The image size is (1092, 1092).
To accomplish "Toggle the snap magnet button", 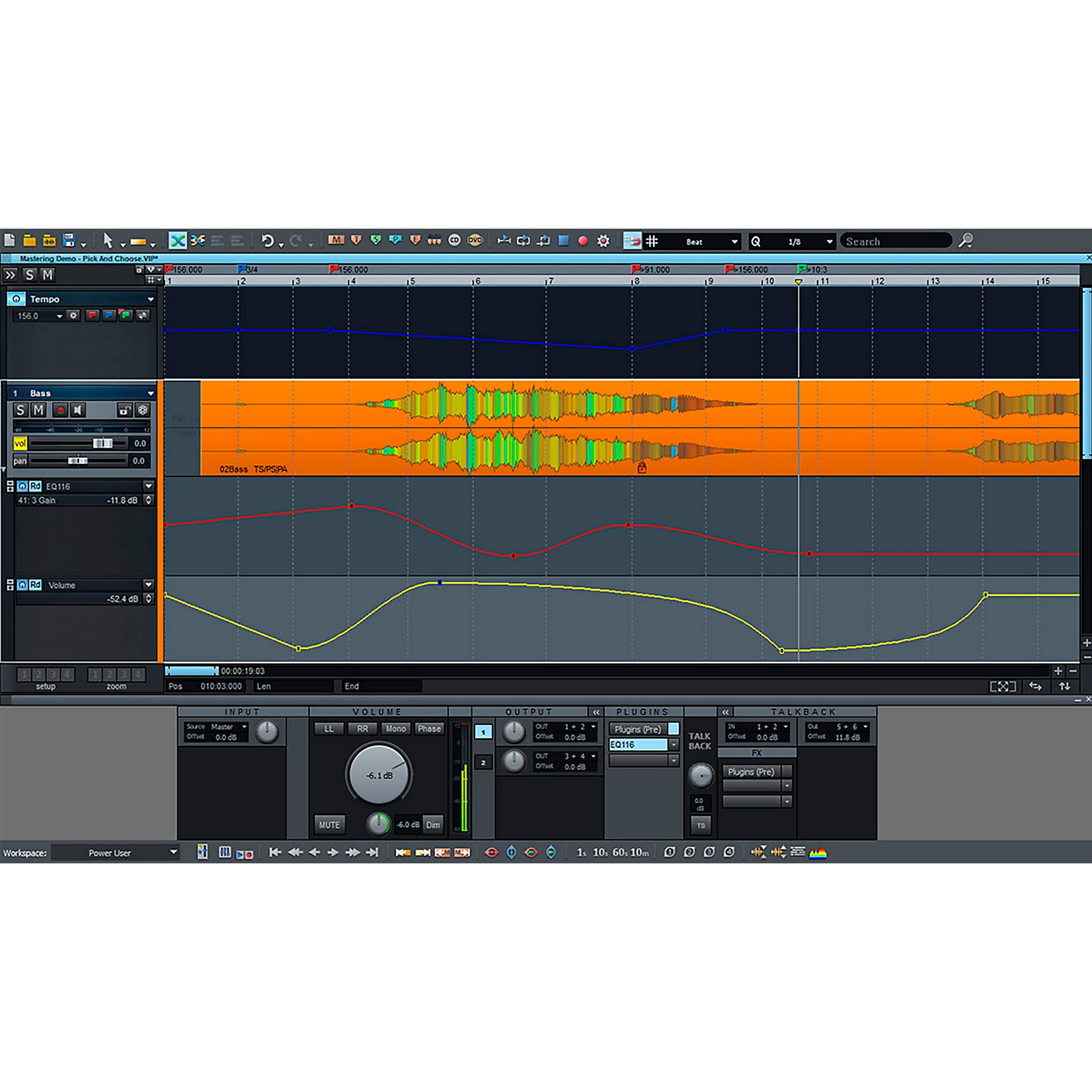I will click(x=632, y=241).
